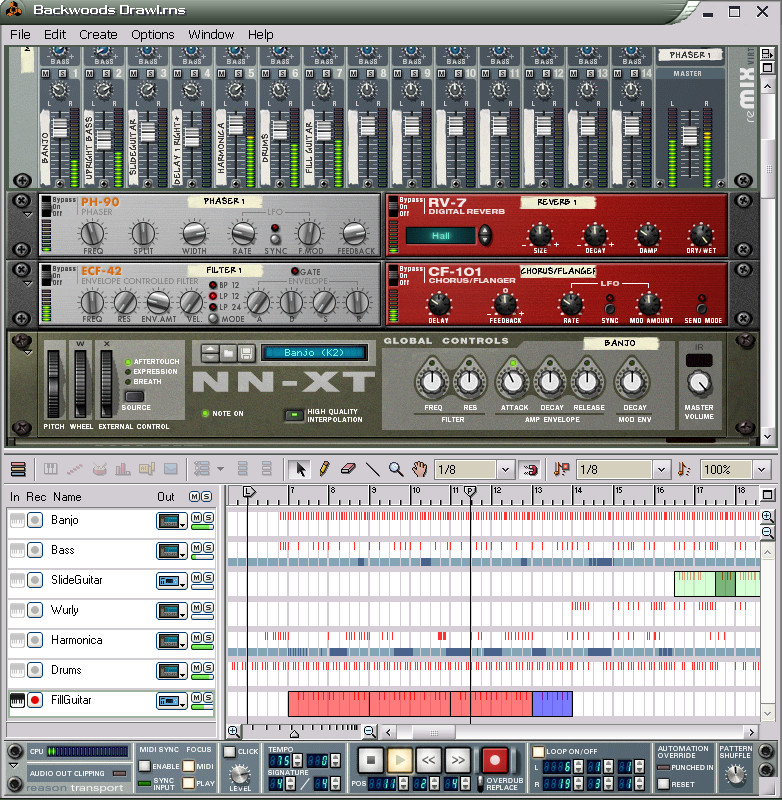Click the Play transport button
The width and height of the screenshot is (782, 800).
tap(400, 761)
